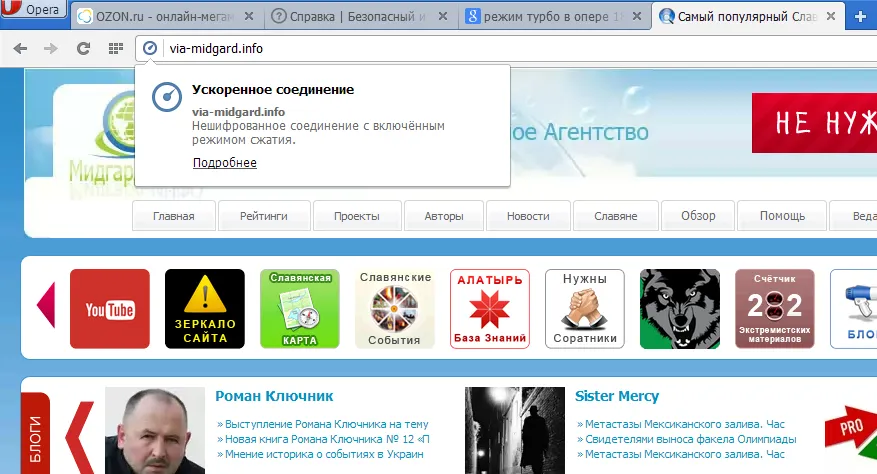Open the Зеркало сайта warning tile

coord(205,309)
